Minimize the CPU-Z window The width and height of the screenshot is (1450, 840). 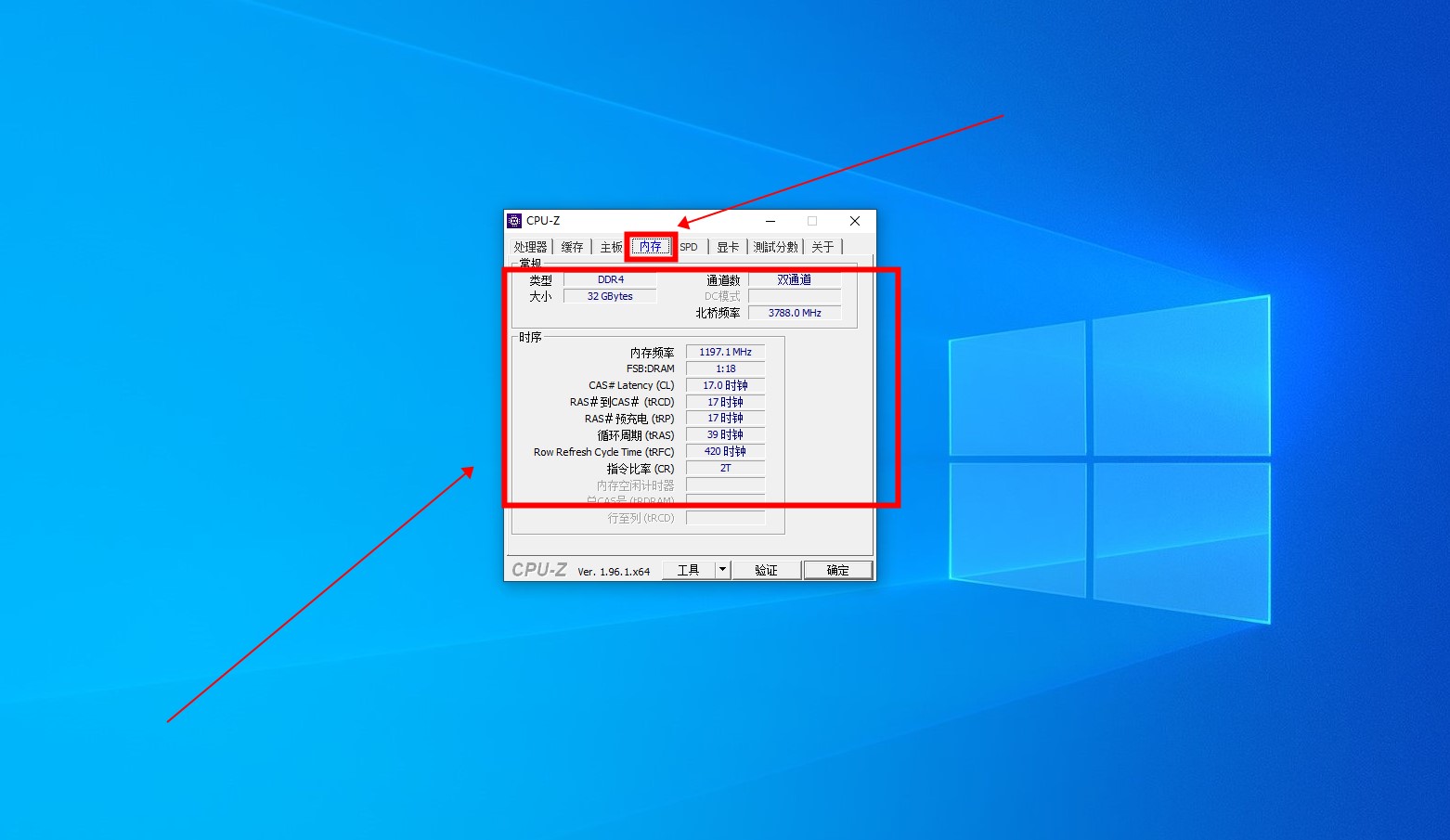tap(770, 221)
